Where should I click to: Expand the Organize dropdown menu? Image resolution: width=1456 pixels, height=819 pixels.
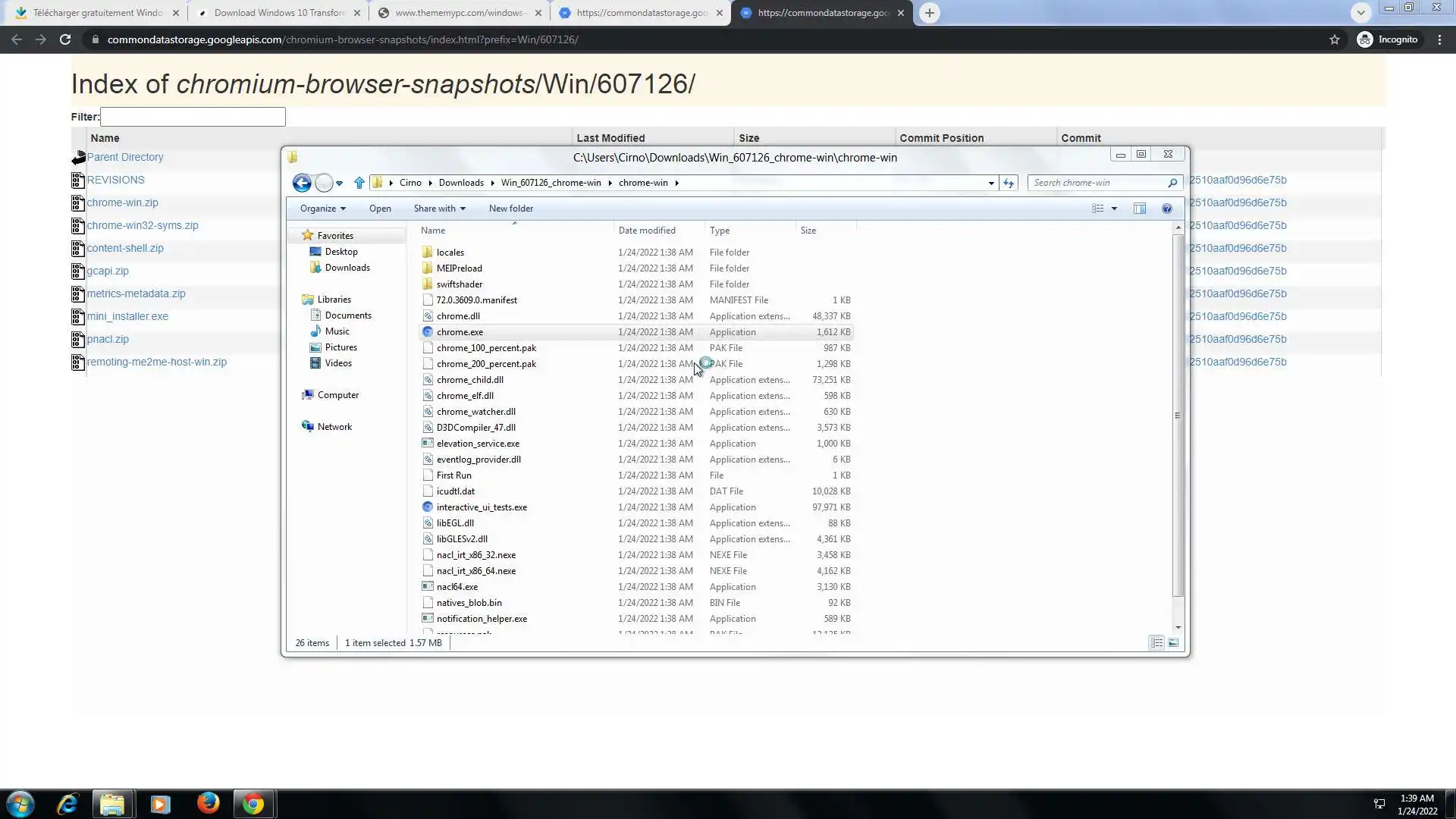click(322, 209)
